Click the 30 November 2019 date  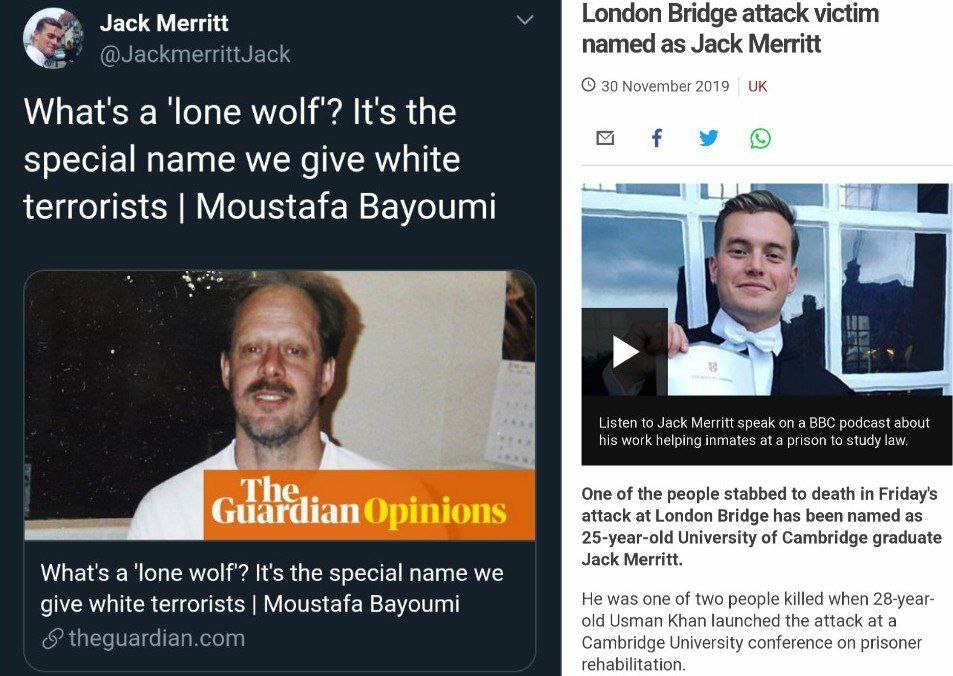coord(665,86)
